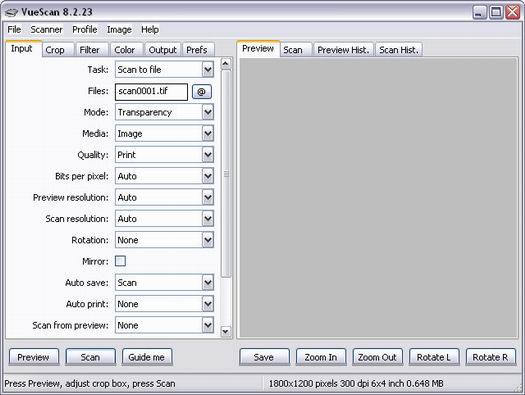Image resolution: width=525 pixels, height=395 pixels.
Task: Select the Scan tab in right pane
Action: click(x=296, y=50)
